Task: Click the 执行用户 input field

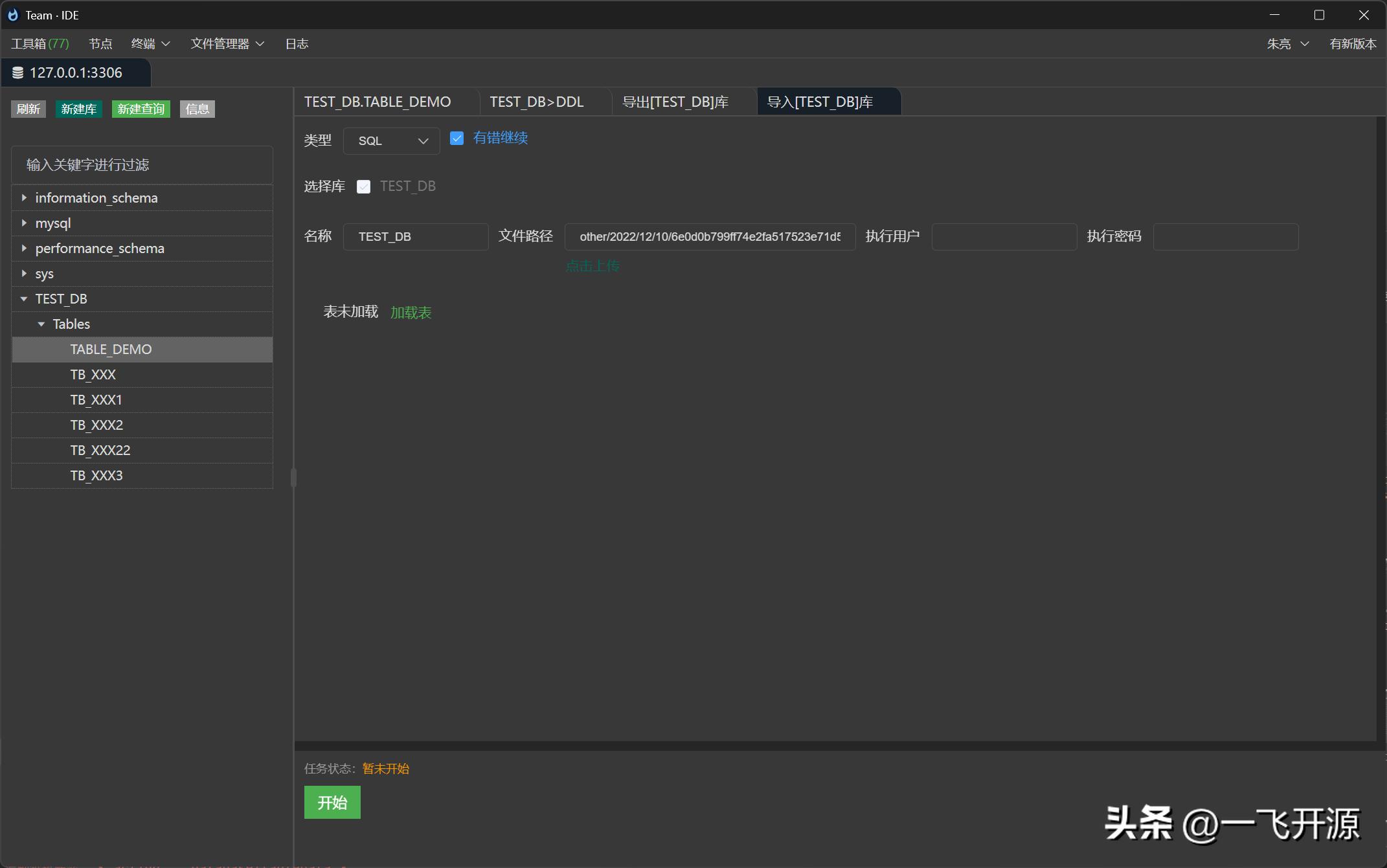Action: point(1004,237)
